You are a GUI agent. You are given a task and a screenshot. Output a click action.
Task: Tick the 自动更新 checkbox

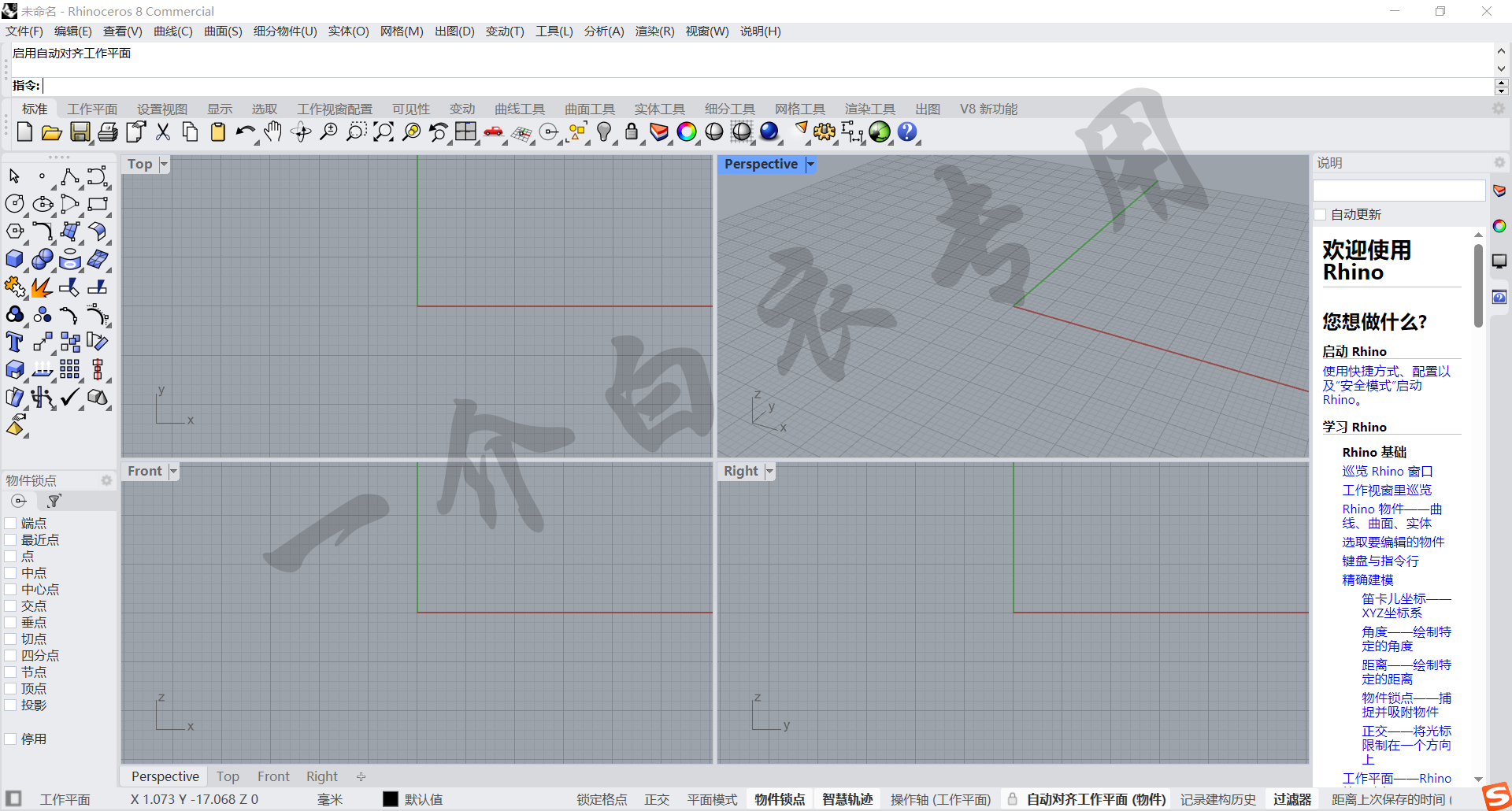(x=1321, y=215)
